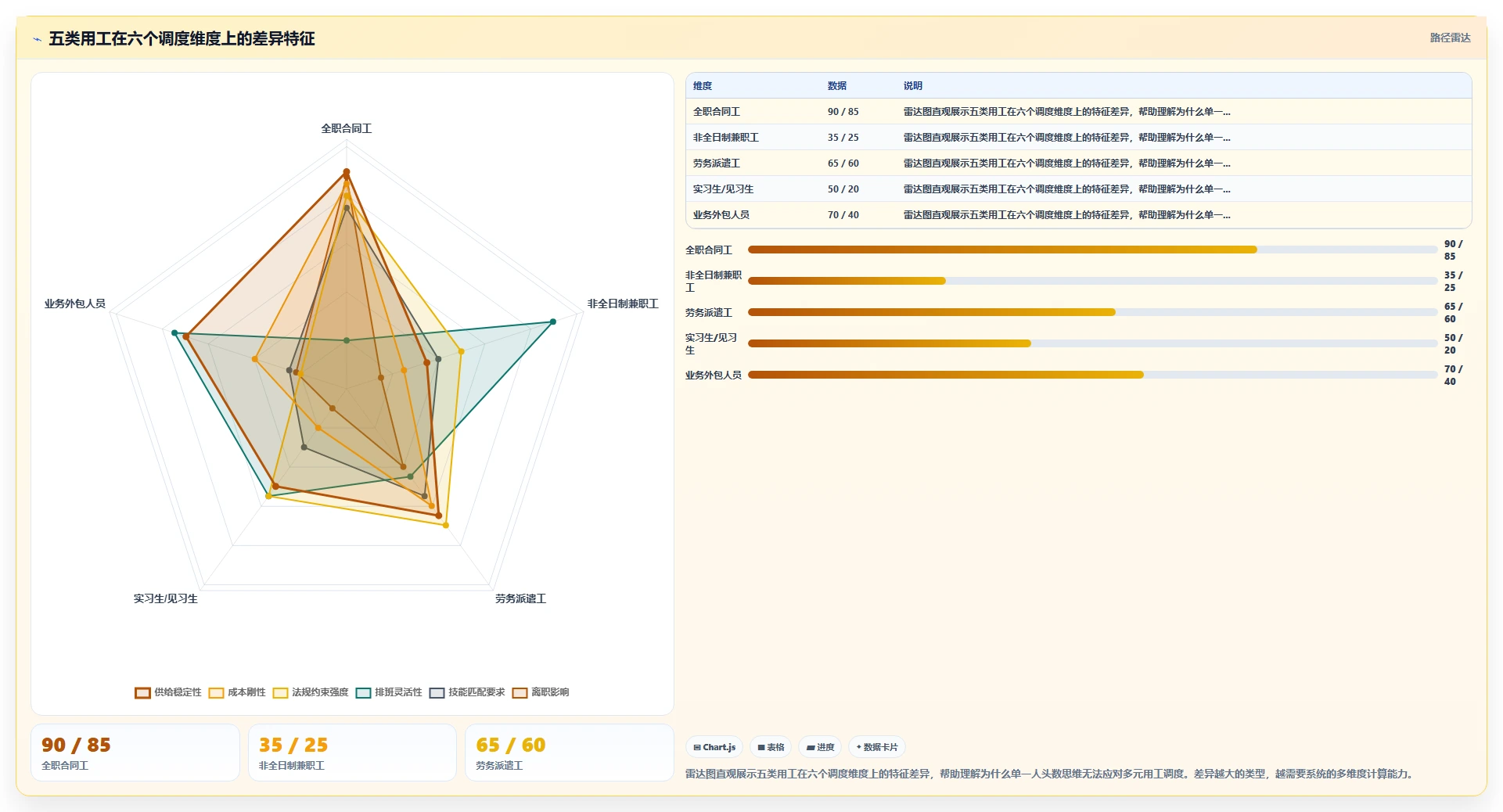Viewport: 1503px width, 812px height.
Task: Click the 路径雷达 label in header
Action: click(x=1450, y=38)
